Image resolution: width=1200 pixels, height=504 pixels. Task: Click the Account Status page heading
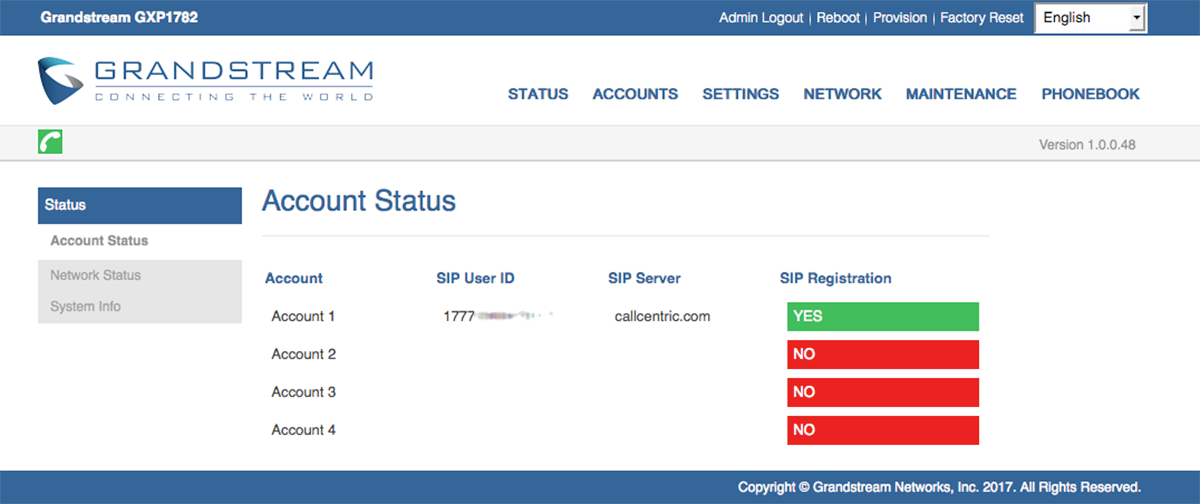(x=359, y=201)
